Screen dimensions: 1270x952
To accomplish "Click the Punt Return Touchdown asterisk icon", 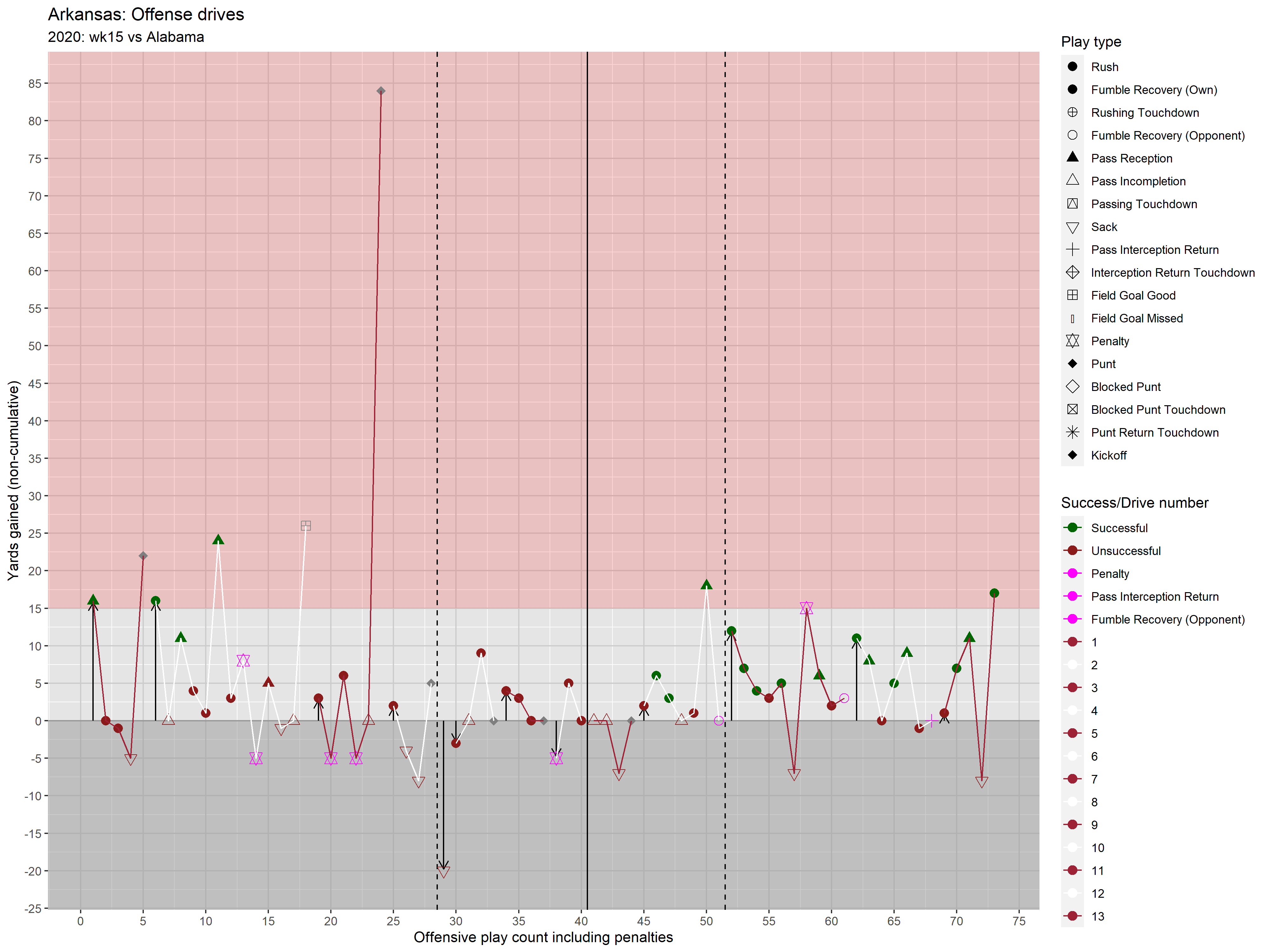I will pyautogui.click(x=1072, y=433).
